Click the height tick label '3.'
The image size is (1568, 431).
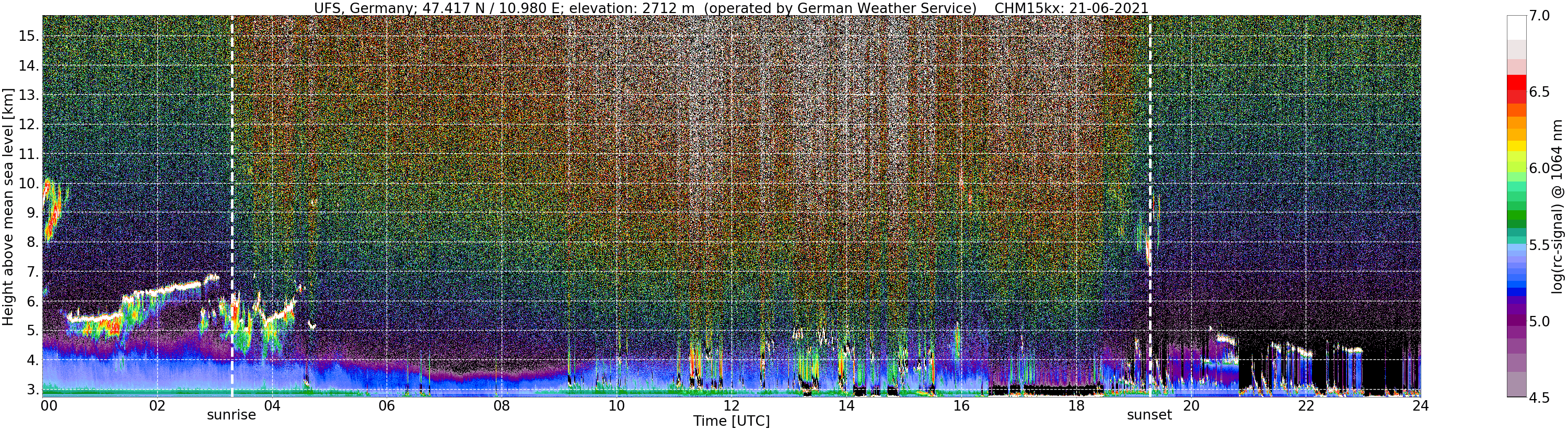(32, 390)
